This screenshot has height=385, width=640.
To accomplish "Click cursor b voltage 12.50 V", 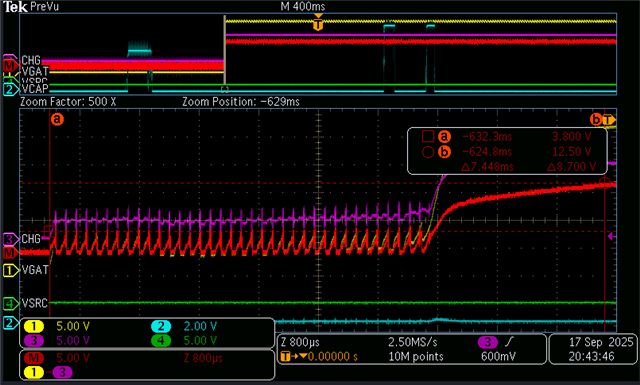I will point(572,152).
